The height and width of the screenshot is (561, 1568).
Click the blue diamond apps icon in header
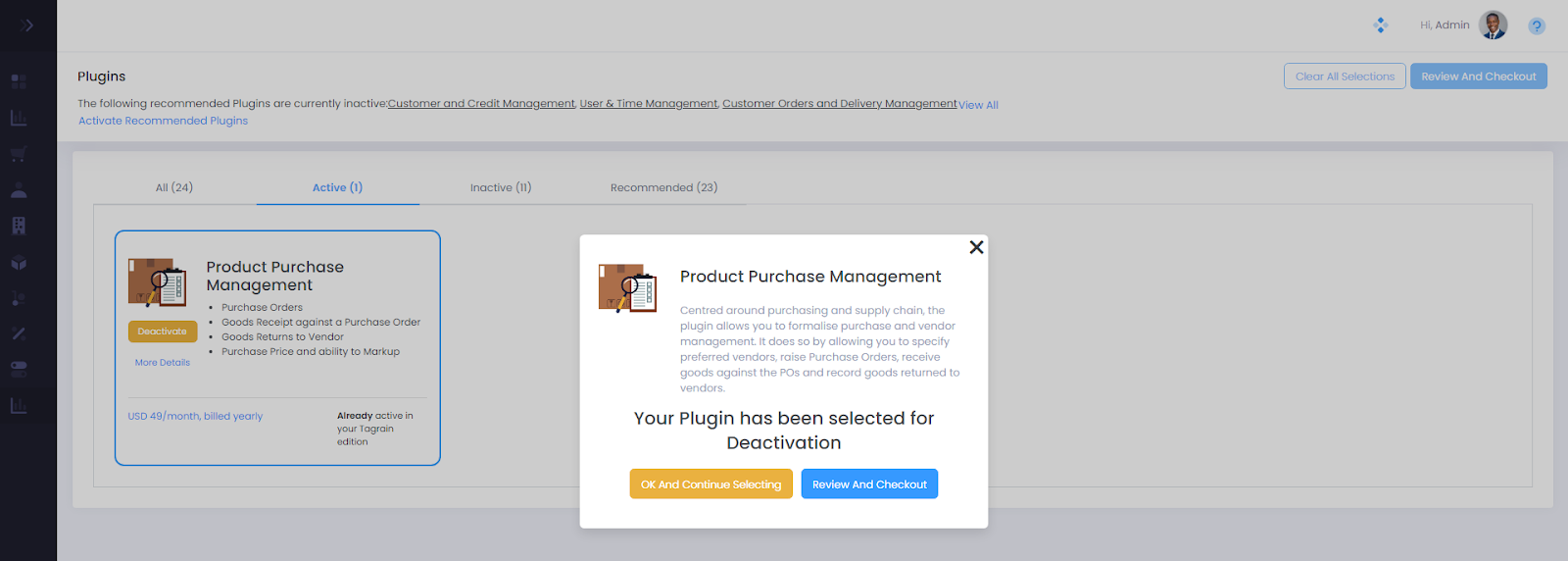tap(1381, 25)
